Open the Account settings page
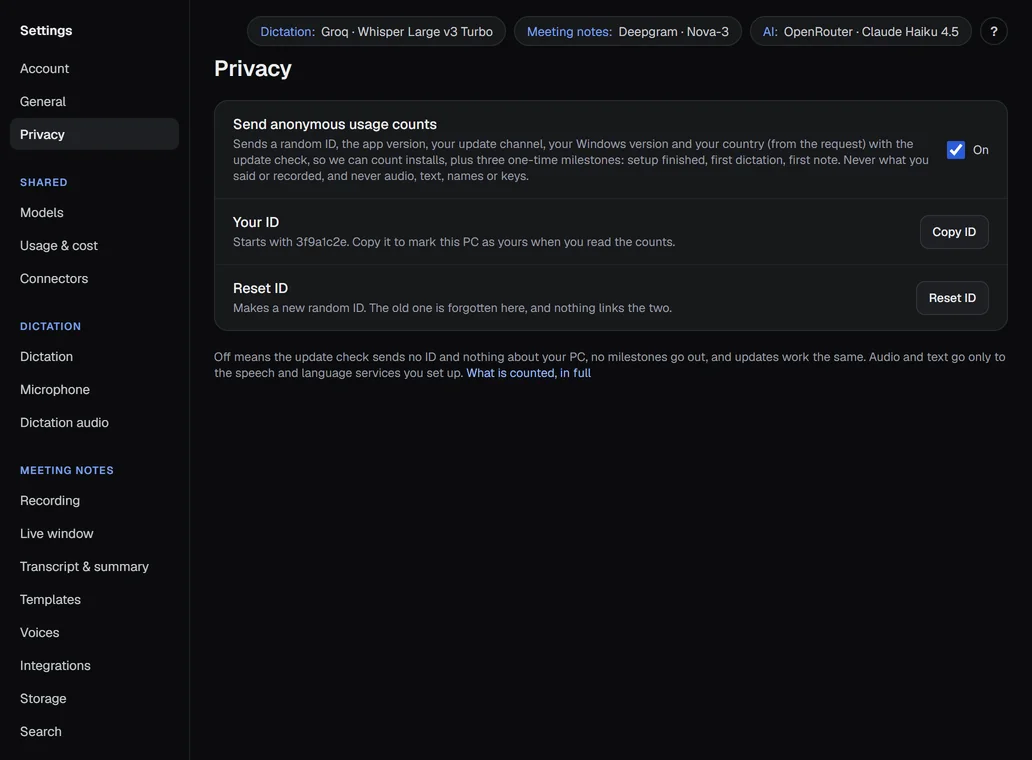Image resolution: width=1032 pixels, height=760 pixels. point(94,68)
